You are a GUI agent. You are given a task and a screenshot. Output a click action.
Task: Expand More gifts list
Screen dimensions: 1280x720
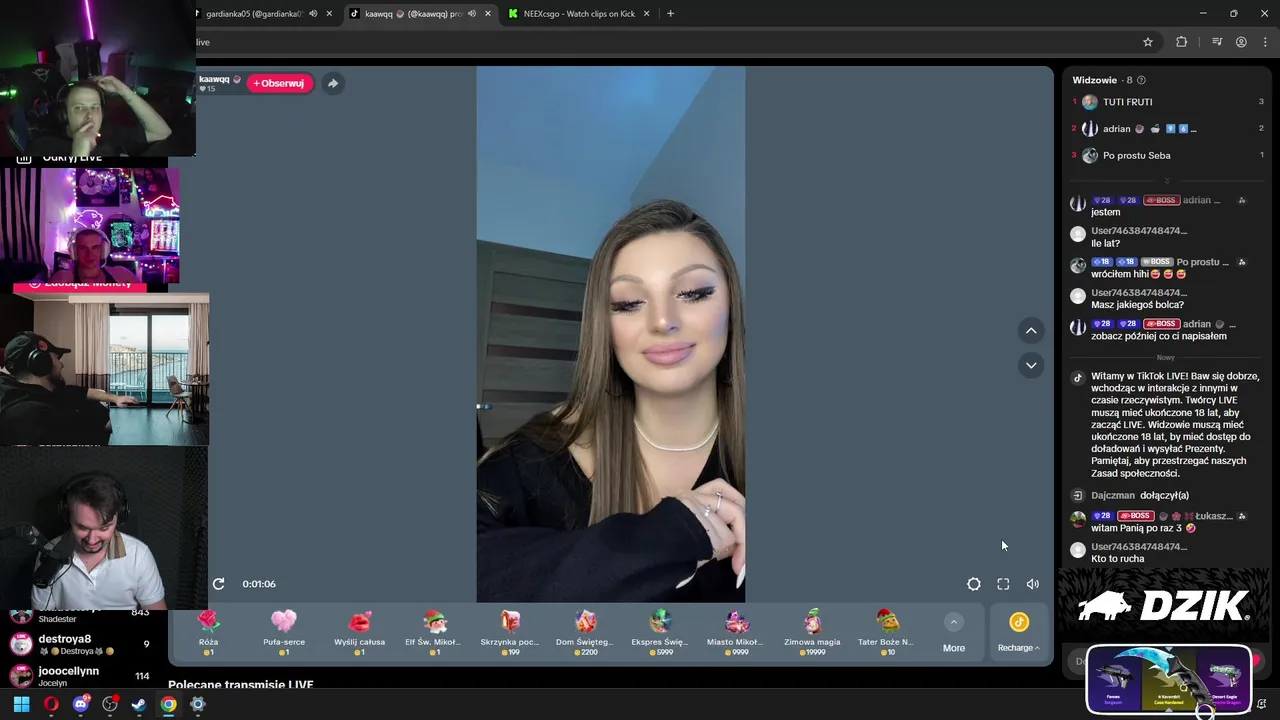tap(954, 634)
